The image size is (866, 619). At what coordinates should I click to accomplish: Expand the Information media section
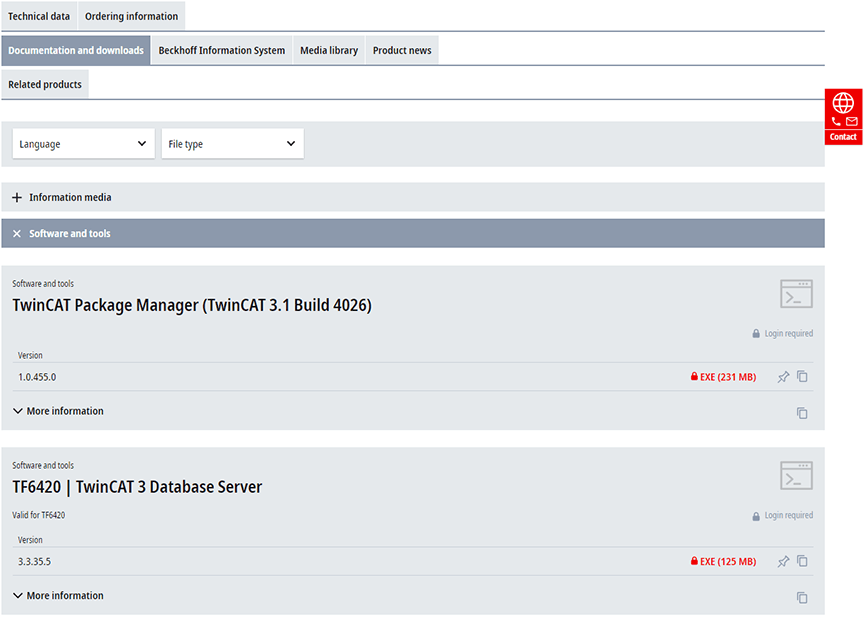coord(413,197)
